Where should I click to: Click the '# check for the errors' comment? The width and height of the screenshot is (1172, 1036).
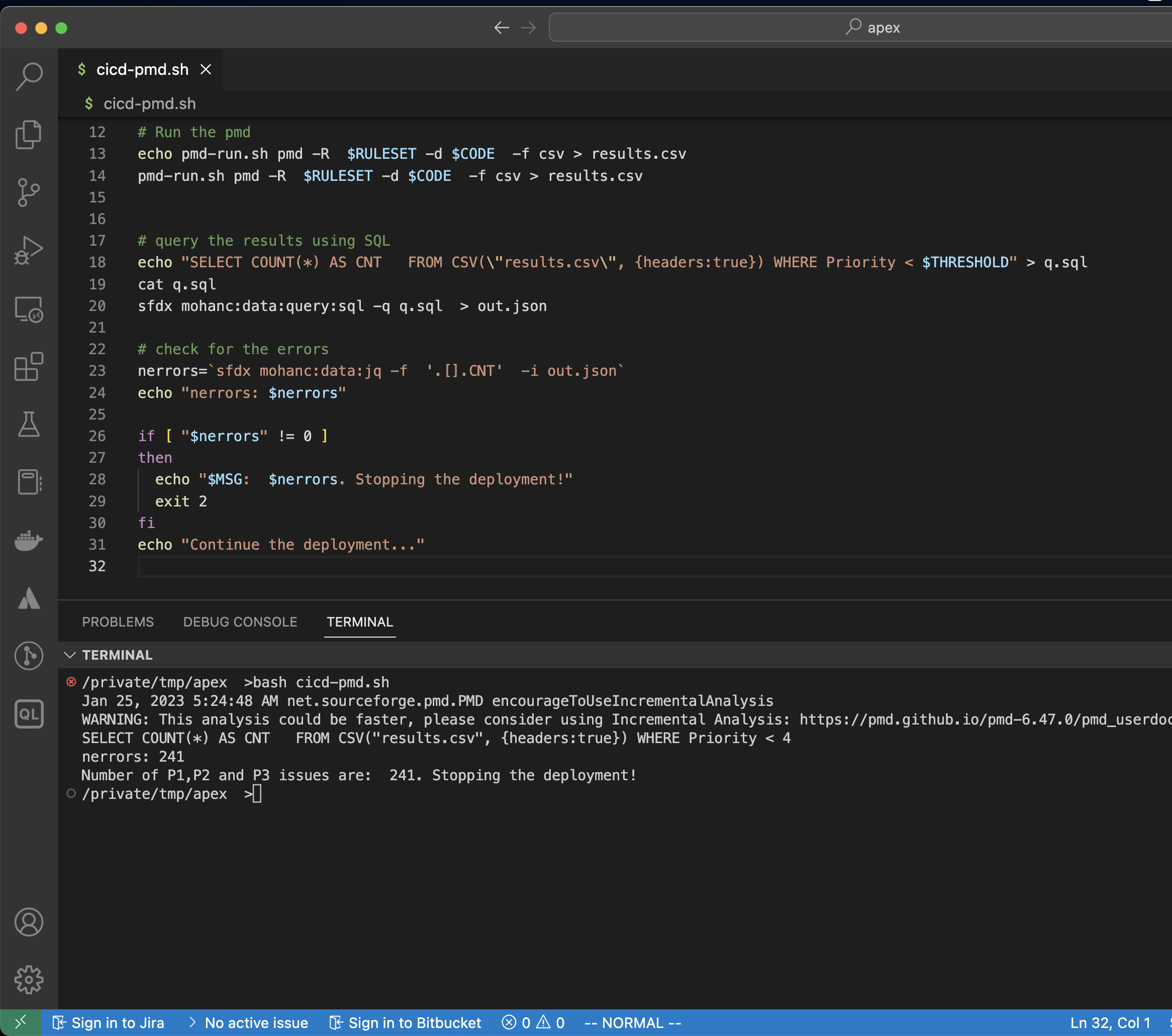pyautogui.click(x=233, y=349)
